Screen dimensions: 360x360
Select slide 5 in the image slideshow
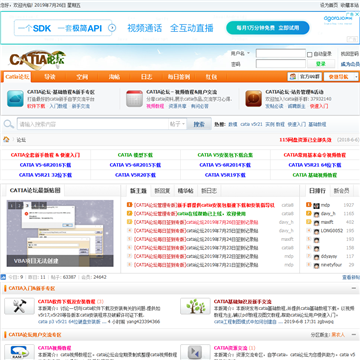coord(43,205)
